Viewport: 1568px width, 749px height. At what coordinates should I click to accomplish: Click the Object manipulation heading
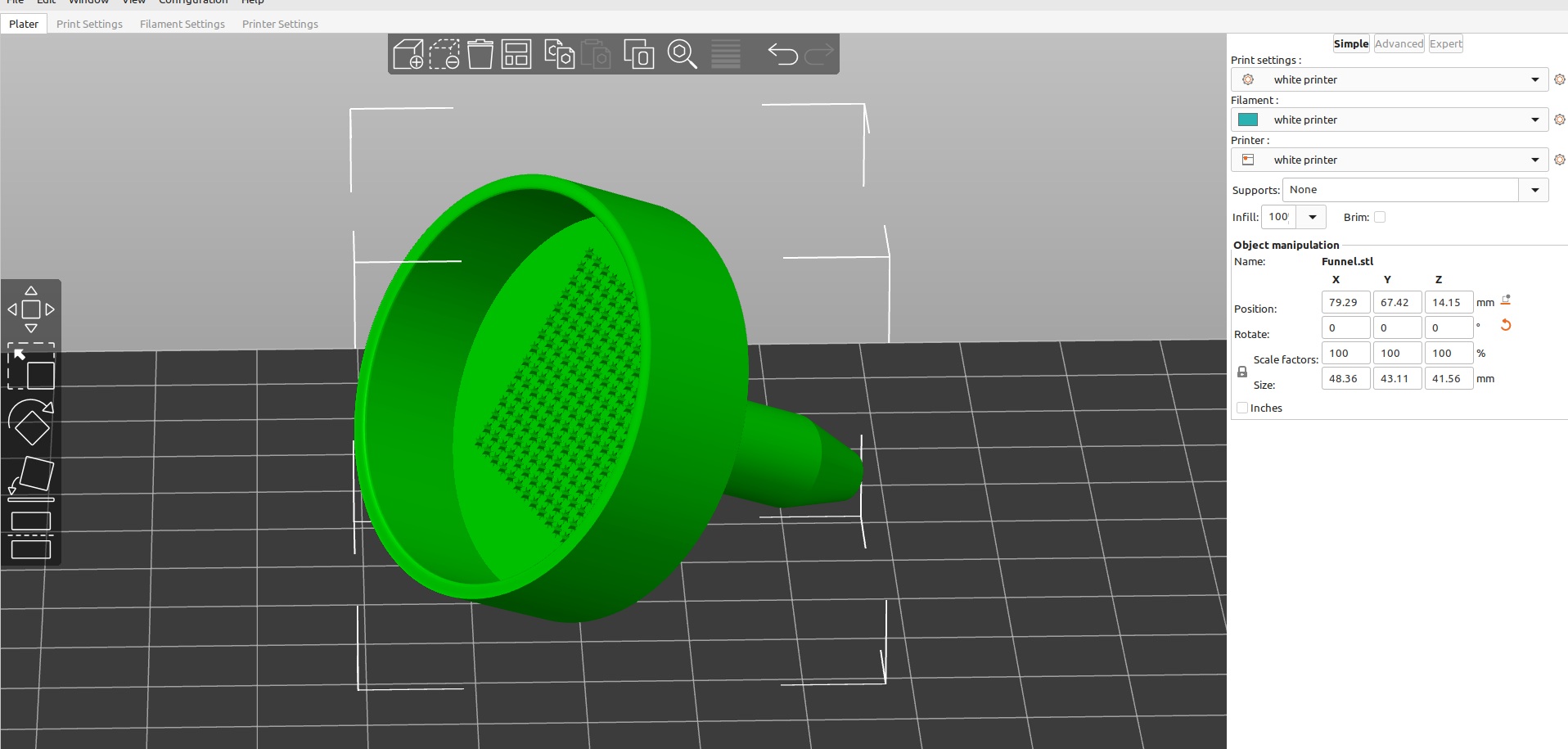(x=1286, y=245)
